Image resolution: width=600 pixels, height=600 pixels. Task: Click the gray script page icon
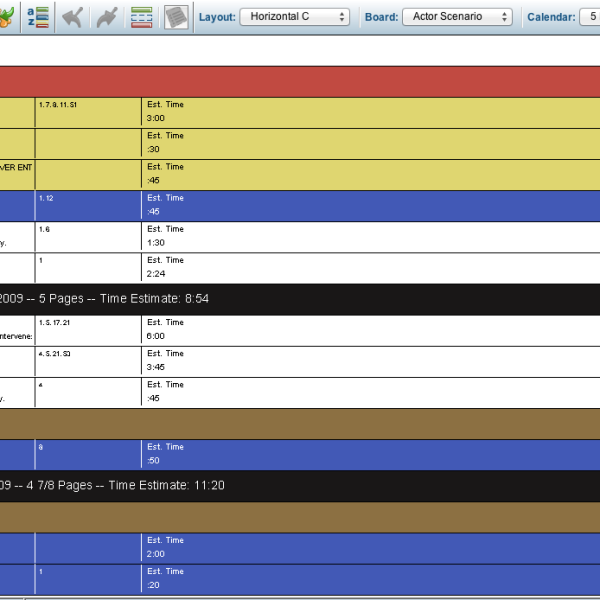pyautogui.click(x=176, y=17)
